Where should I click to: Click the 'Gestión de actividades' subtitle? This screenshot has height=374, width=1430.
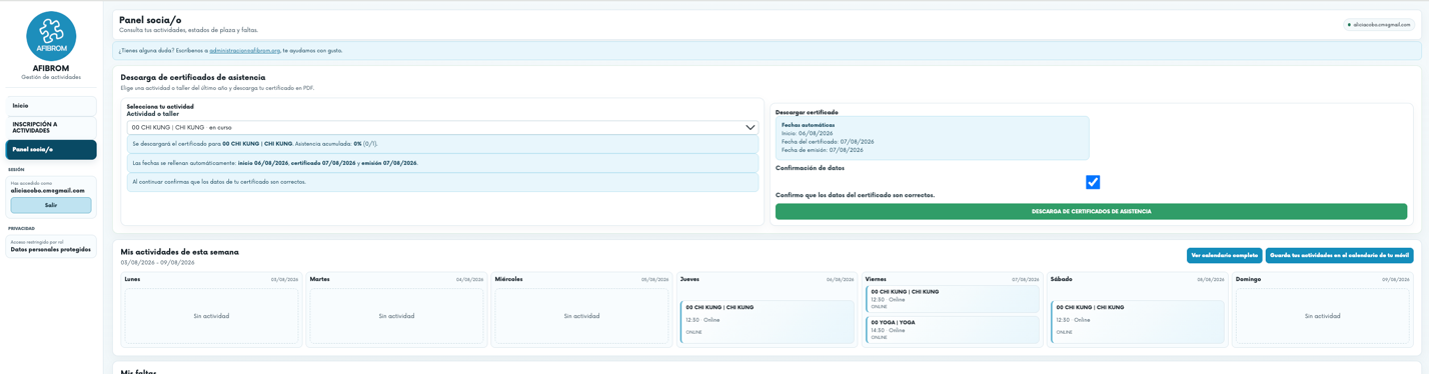click(x=51, y=77)
